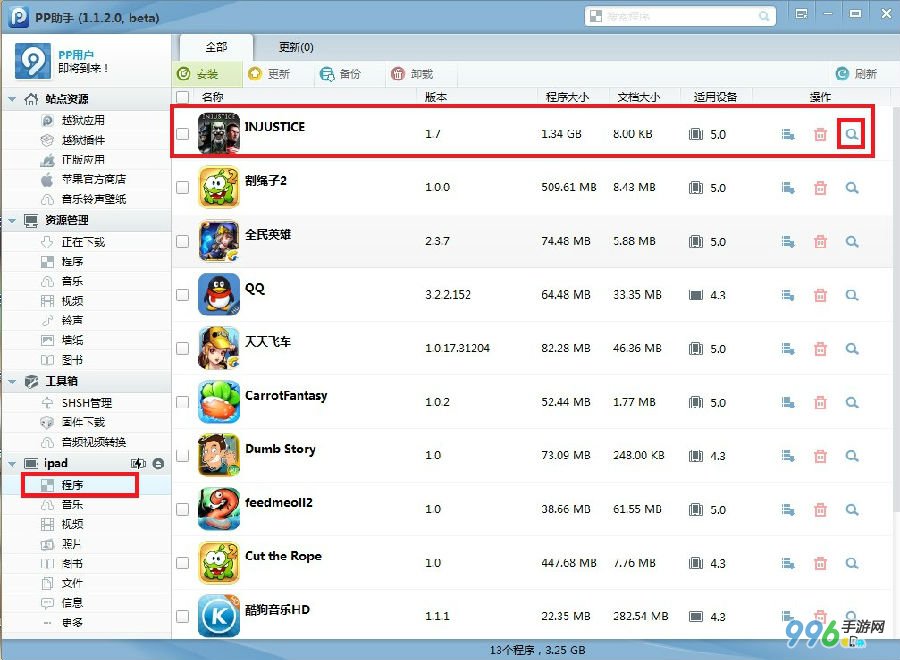The height and width of the screenshot is (660, 900).
Task: Eject the ipad with the eject icon
Action: [x=158, y=463]
